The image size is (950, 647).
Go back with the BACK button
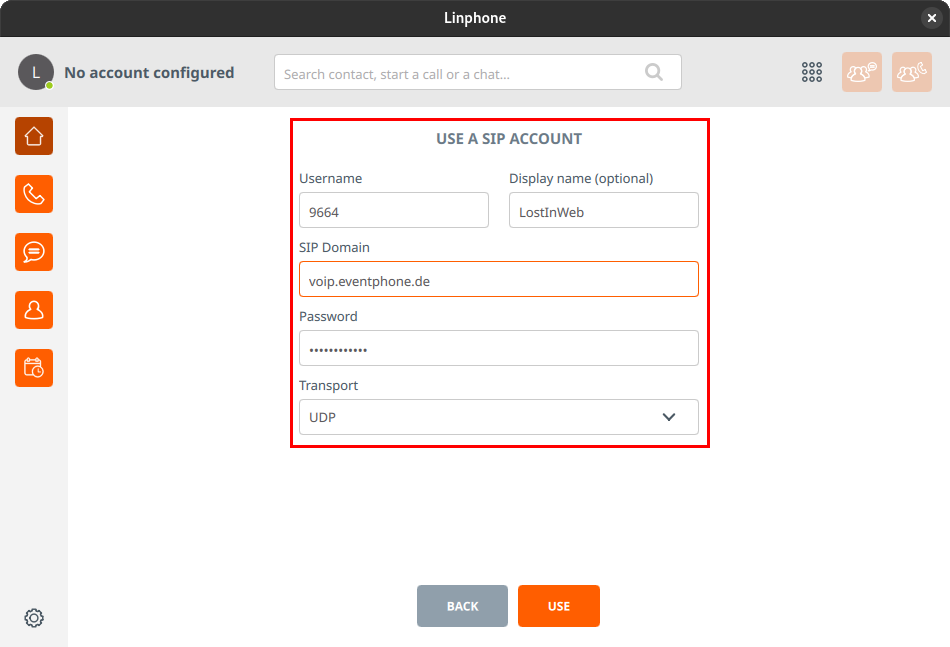(x=462, y=606)
